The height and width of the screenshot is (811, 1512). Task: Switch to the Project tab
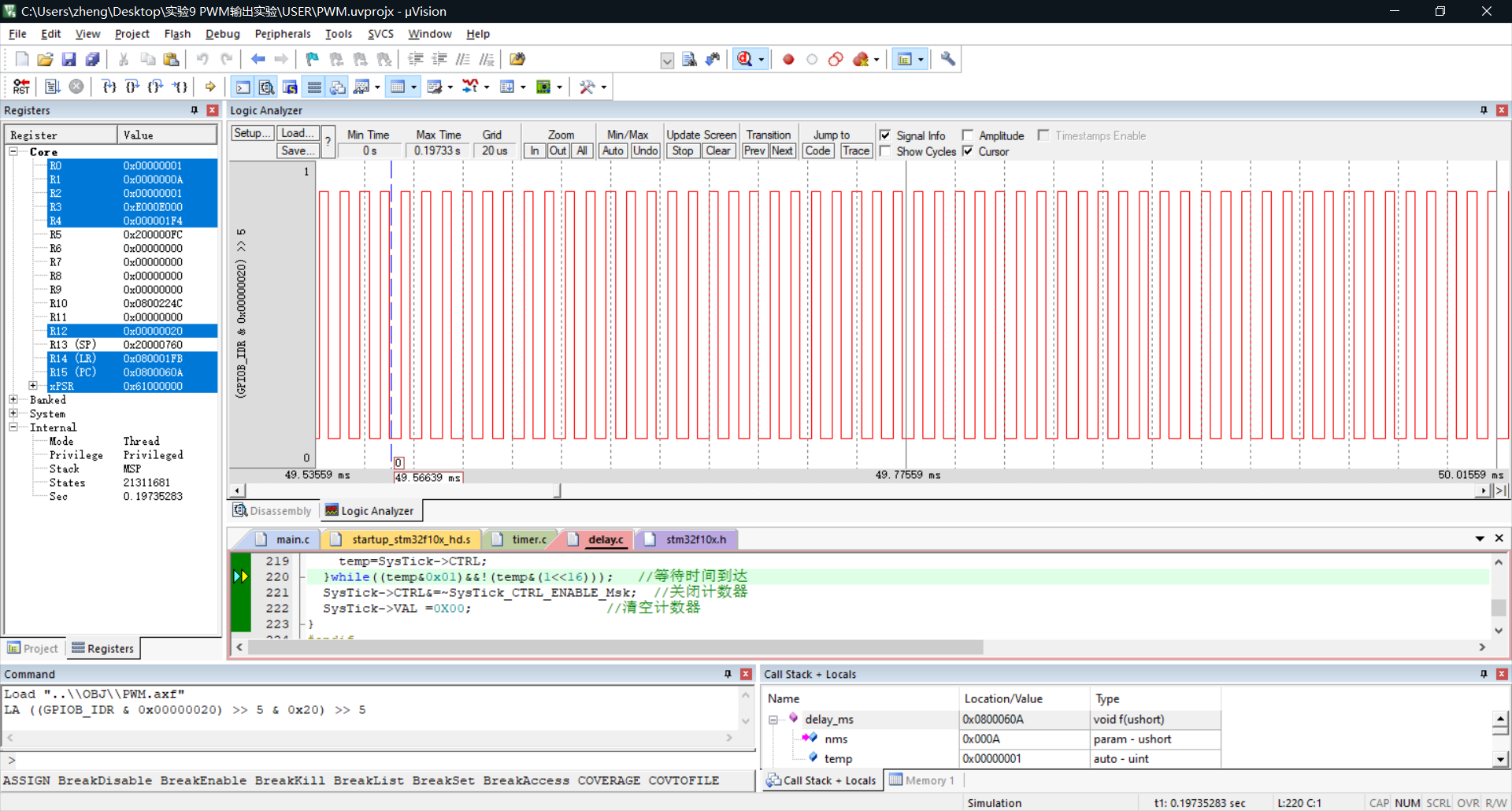33,648
